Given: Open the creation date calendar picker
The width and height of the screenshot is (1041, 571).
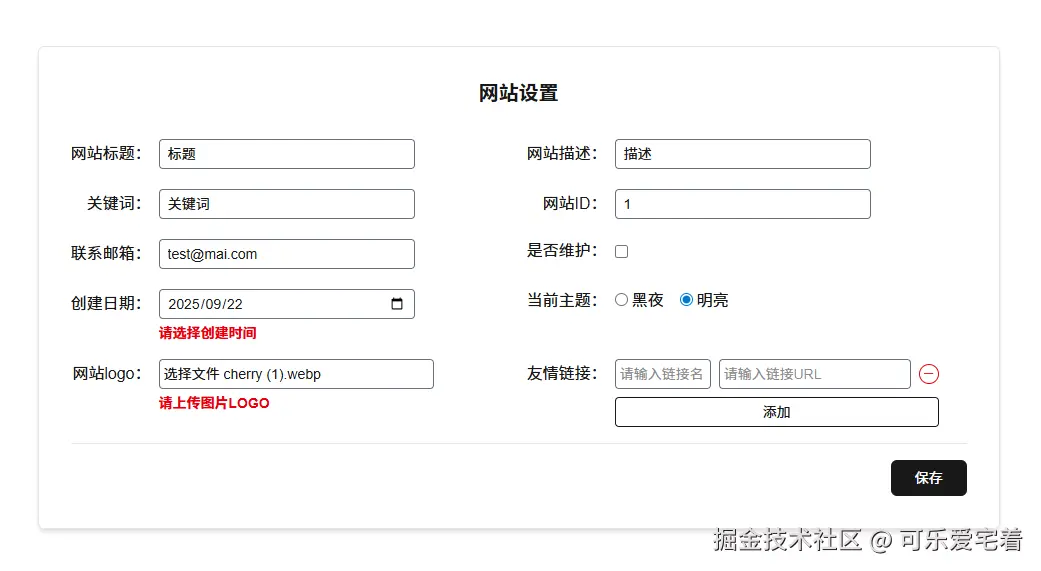Looking at the screenshot, I should tap(397, 304).
